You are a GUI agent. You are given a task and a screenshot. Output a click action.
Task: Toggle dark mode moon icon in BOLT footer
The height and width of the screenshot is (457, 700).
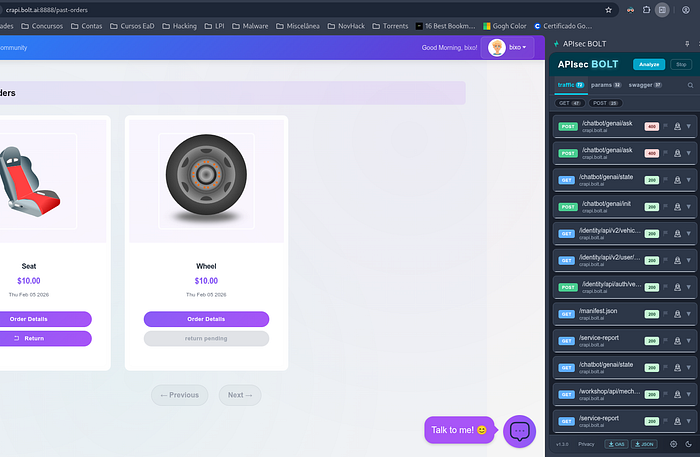(x=688, y=444)
